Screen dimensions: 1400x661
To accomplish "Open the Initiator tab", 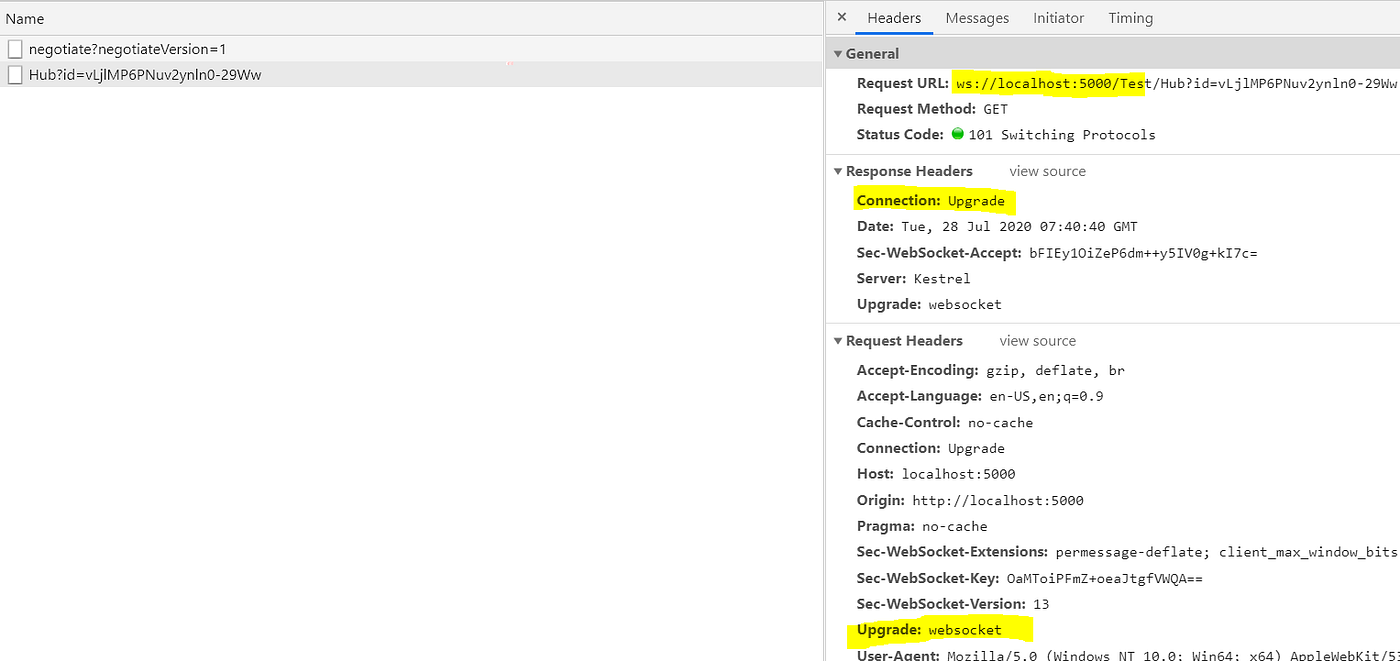I will click(1058, 17).
